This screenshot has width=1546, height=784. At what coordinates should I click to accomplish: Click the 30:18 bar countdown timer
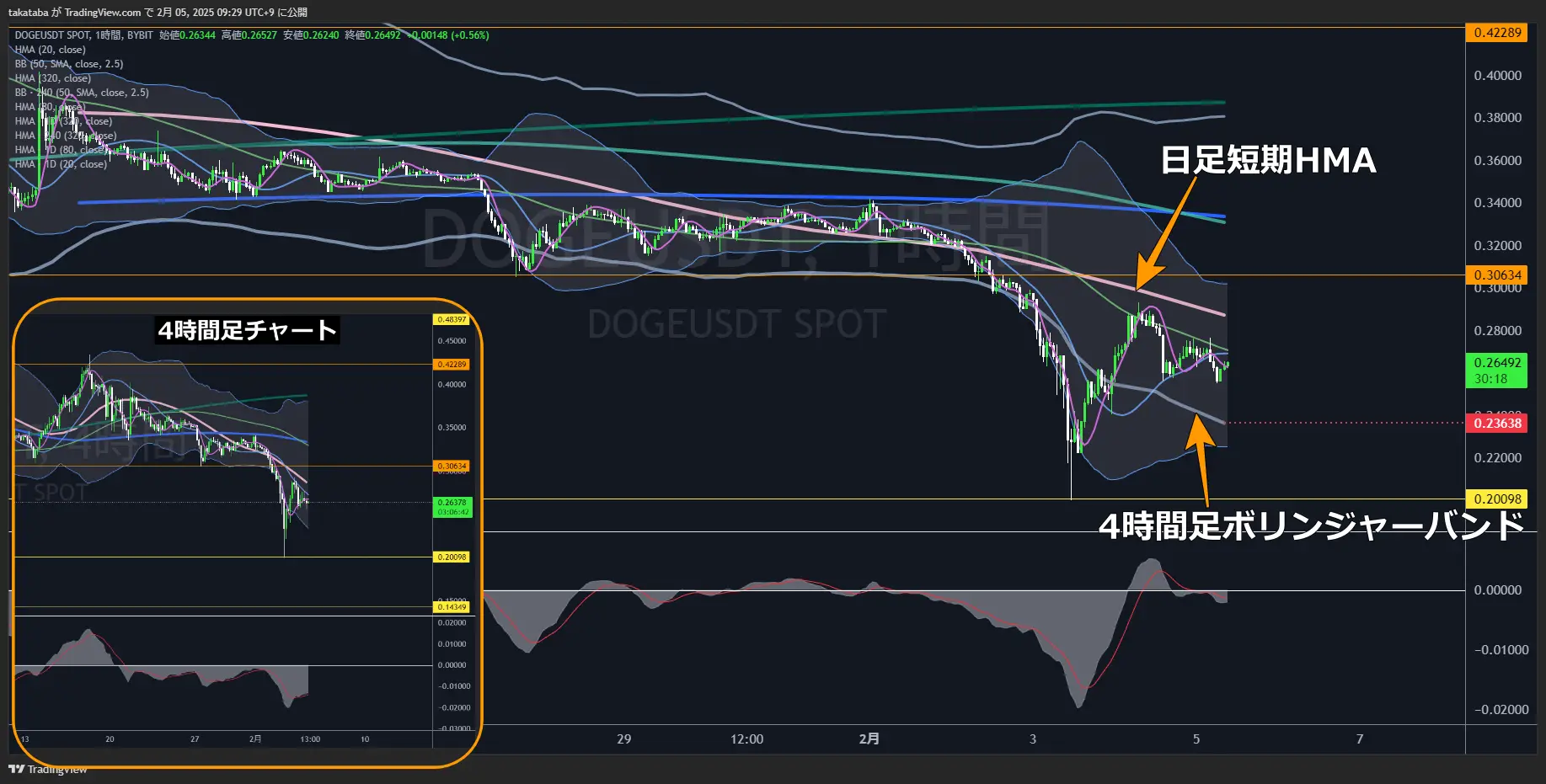point(1490,379)
